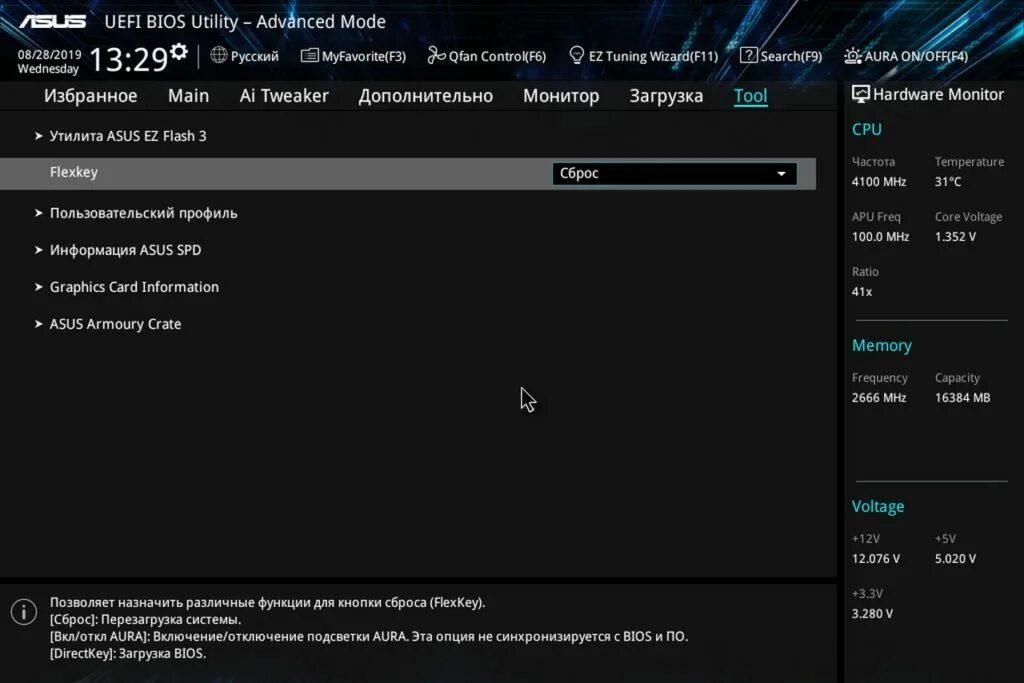Click the gear icon next to the clock

pos(178,51)
